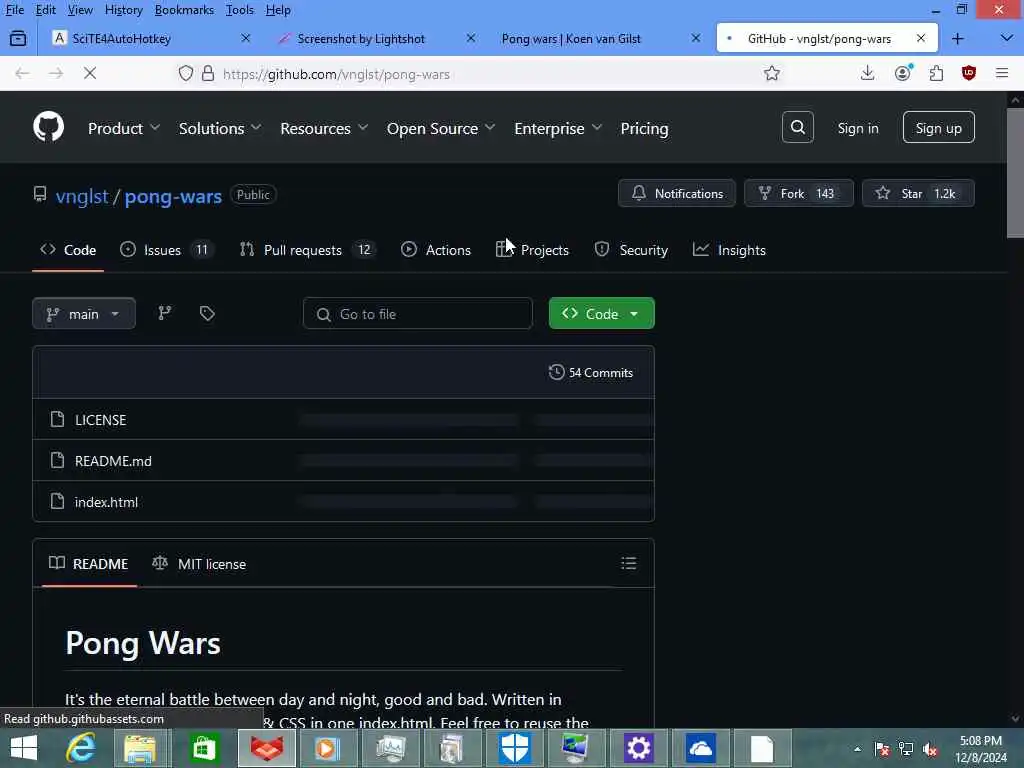Open the GitHub search magnifier button
Screen dimensions: 1024x768
pyautogui.click(x=797, y=127)
